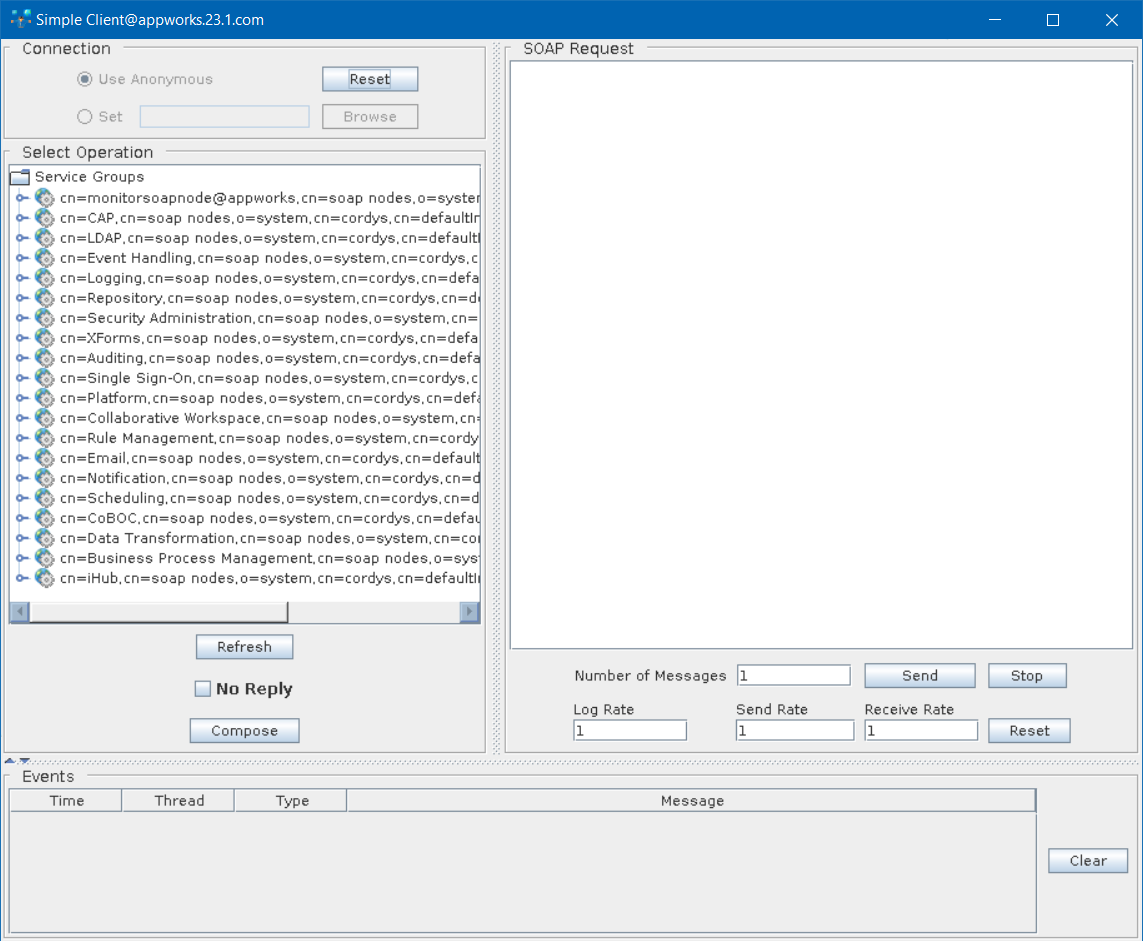Select the Use Anonymous radio button
Screen dimensions: 1143x941
point(85,79)
